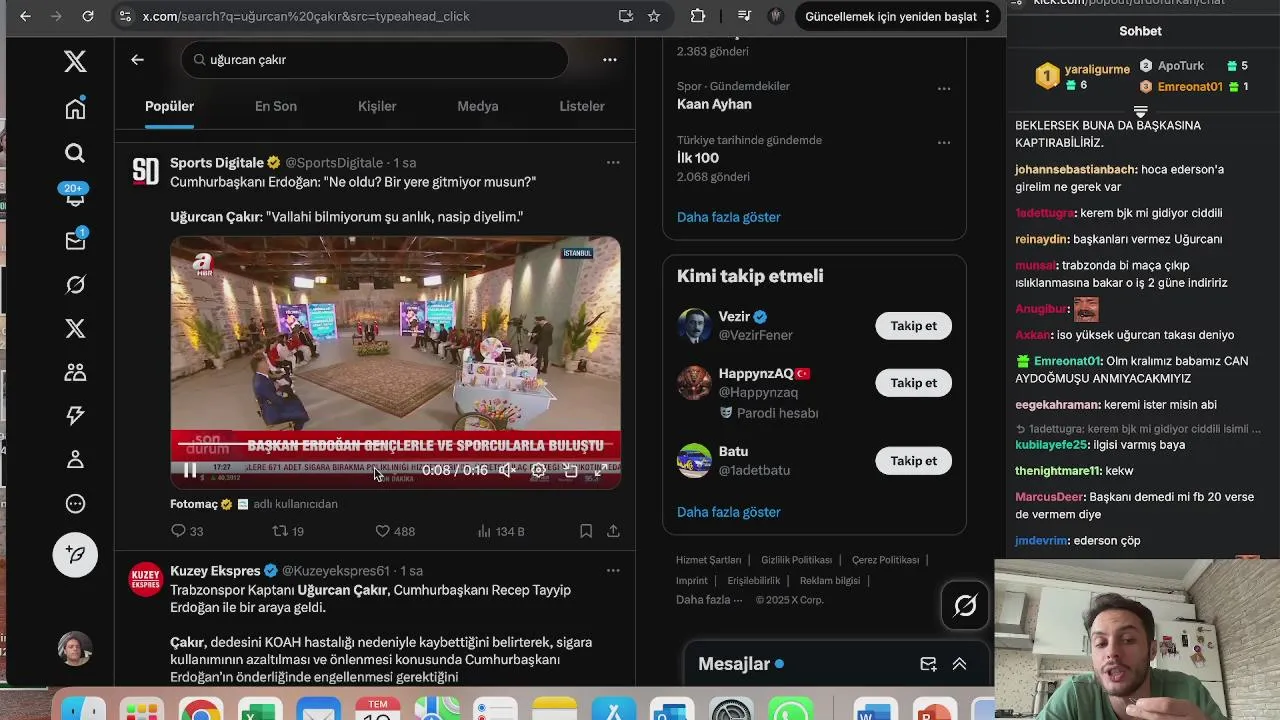Open the lightning bolt sidebar icon
This screenshot has width=1280, height=720.
click(75, 416)
